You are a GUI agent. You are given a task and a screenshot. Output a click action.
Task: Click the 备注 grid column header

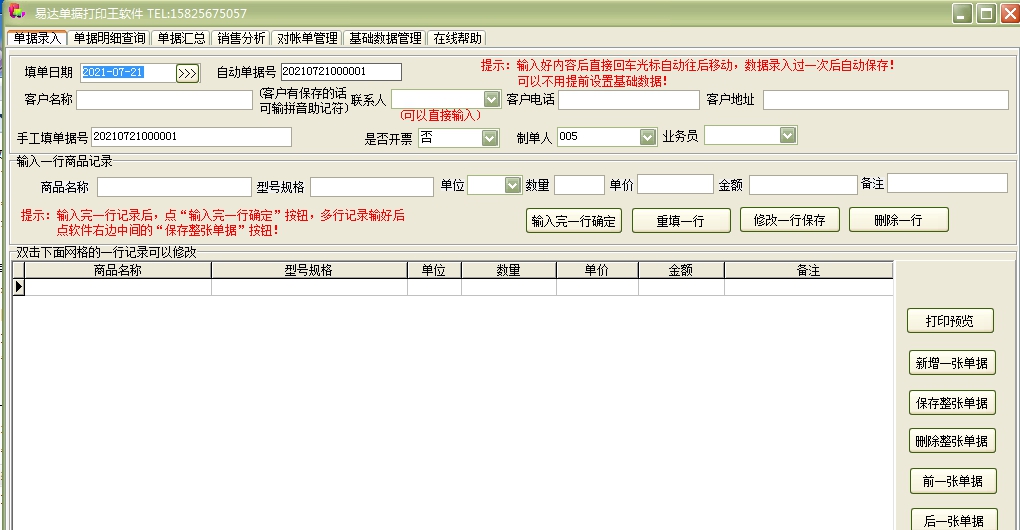coord(809,271)
